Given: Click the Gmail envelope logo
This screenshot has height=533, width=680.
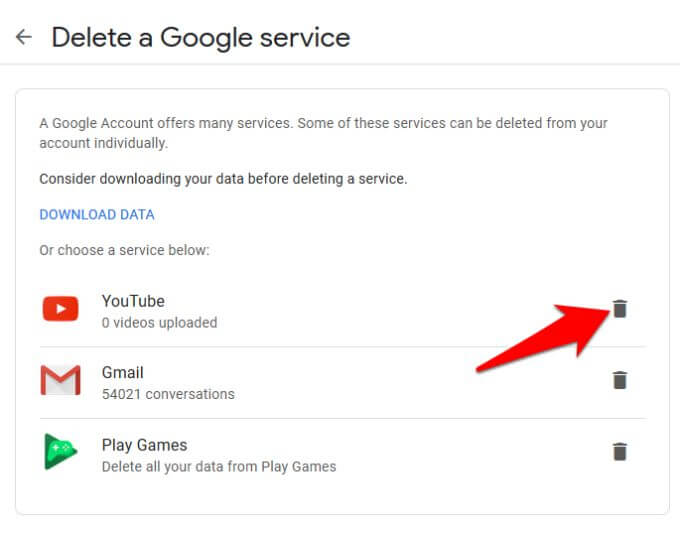Looking at the screenshot, I should 60,381.
